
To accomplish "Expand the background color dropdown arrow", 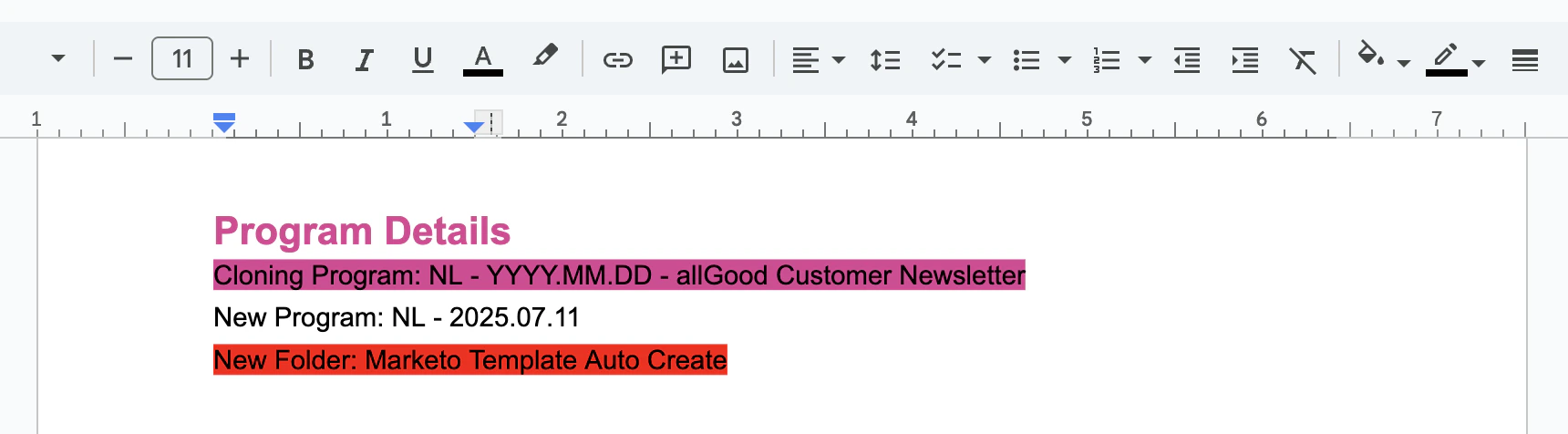I will (x=1404, y=63).
